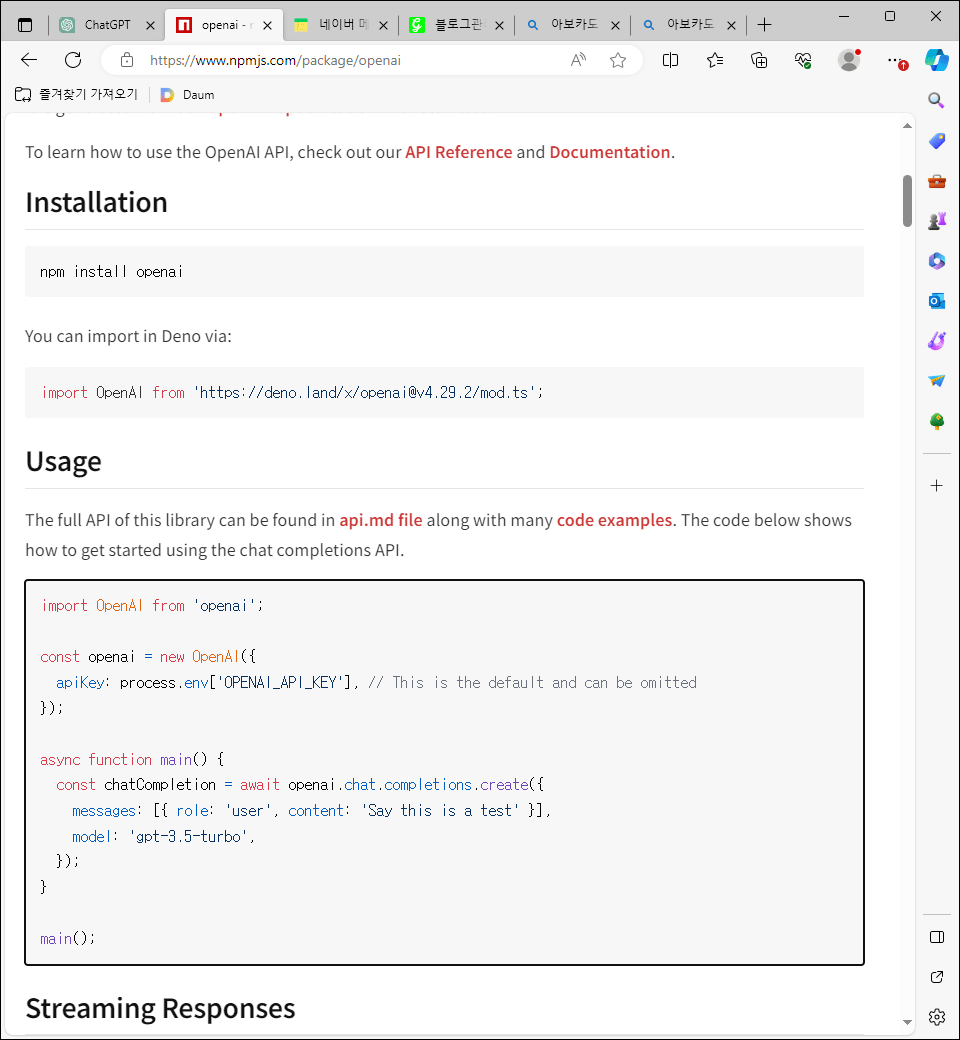Open Collections icon in toolbar

pyautogui.click(x=759, y=60)
